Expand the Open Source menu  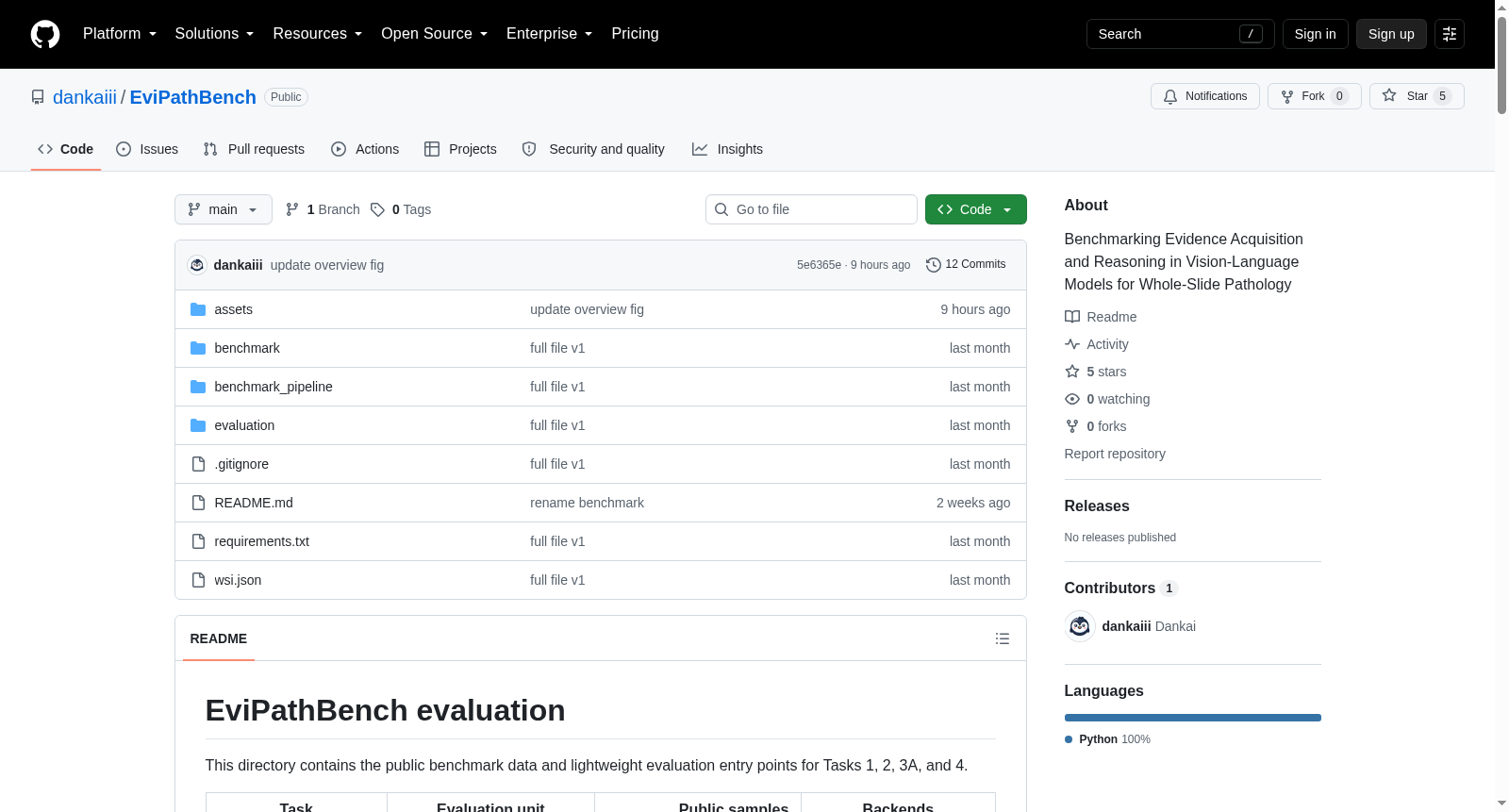(x=434, y=34)
